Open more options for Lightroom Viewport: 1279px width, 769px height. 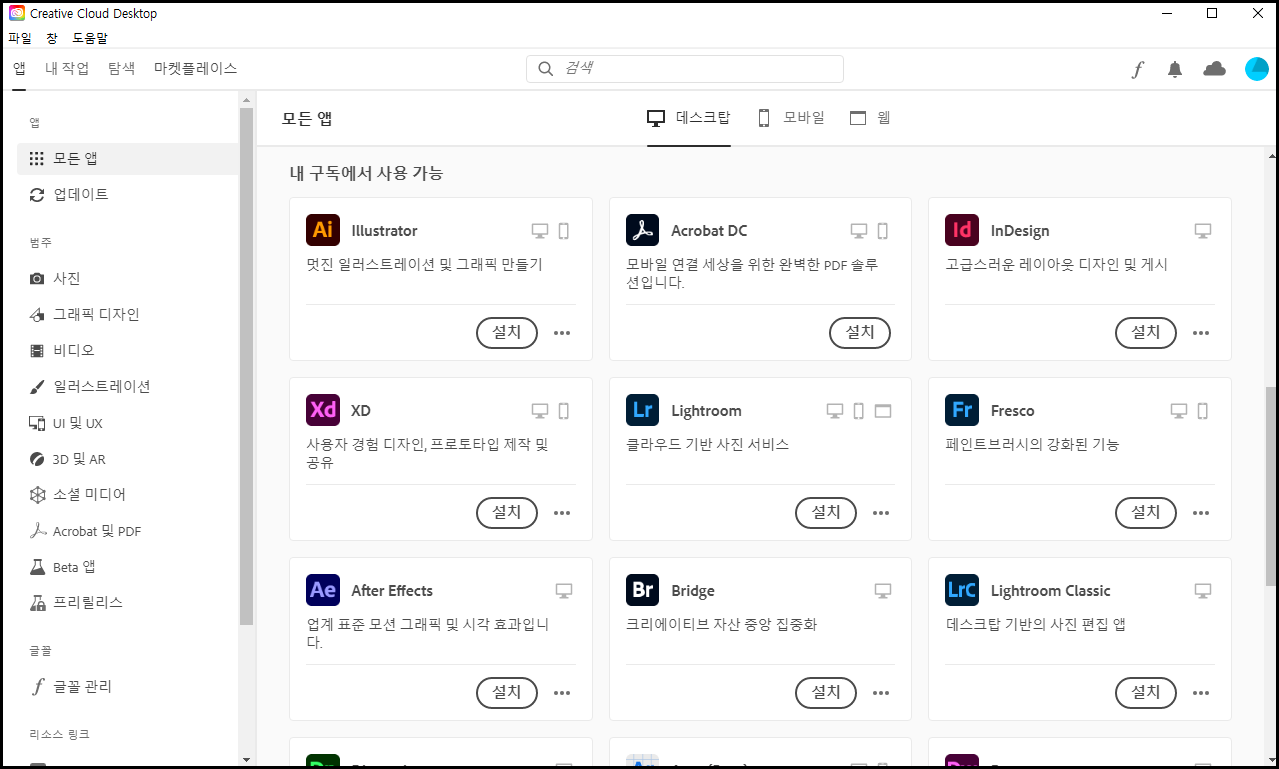[x=881, y=513]
